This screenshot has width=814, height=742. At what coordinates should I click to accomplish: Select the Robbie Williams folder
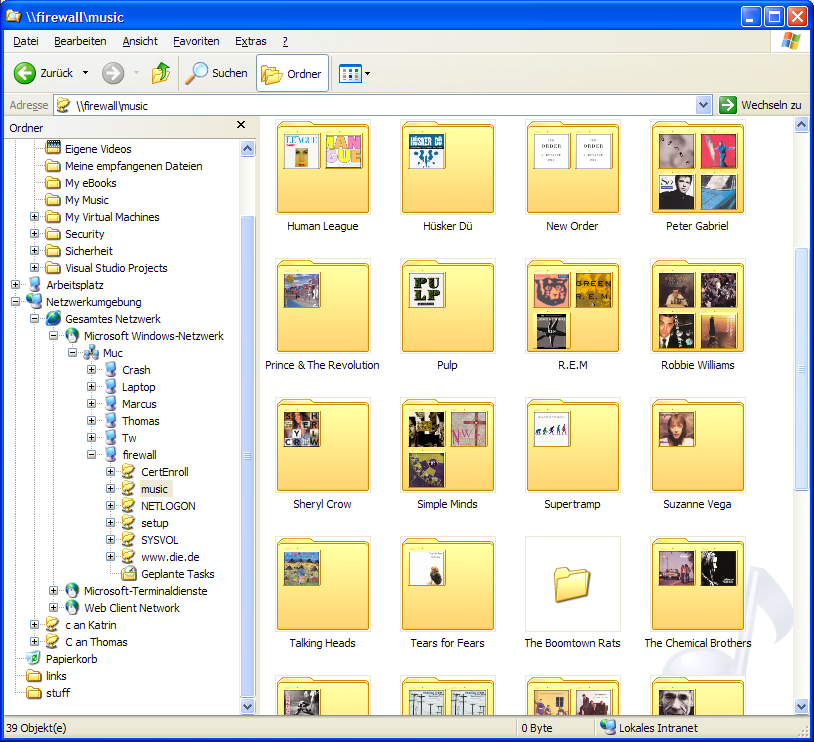point(698,306)
